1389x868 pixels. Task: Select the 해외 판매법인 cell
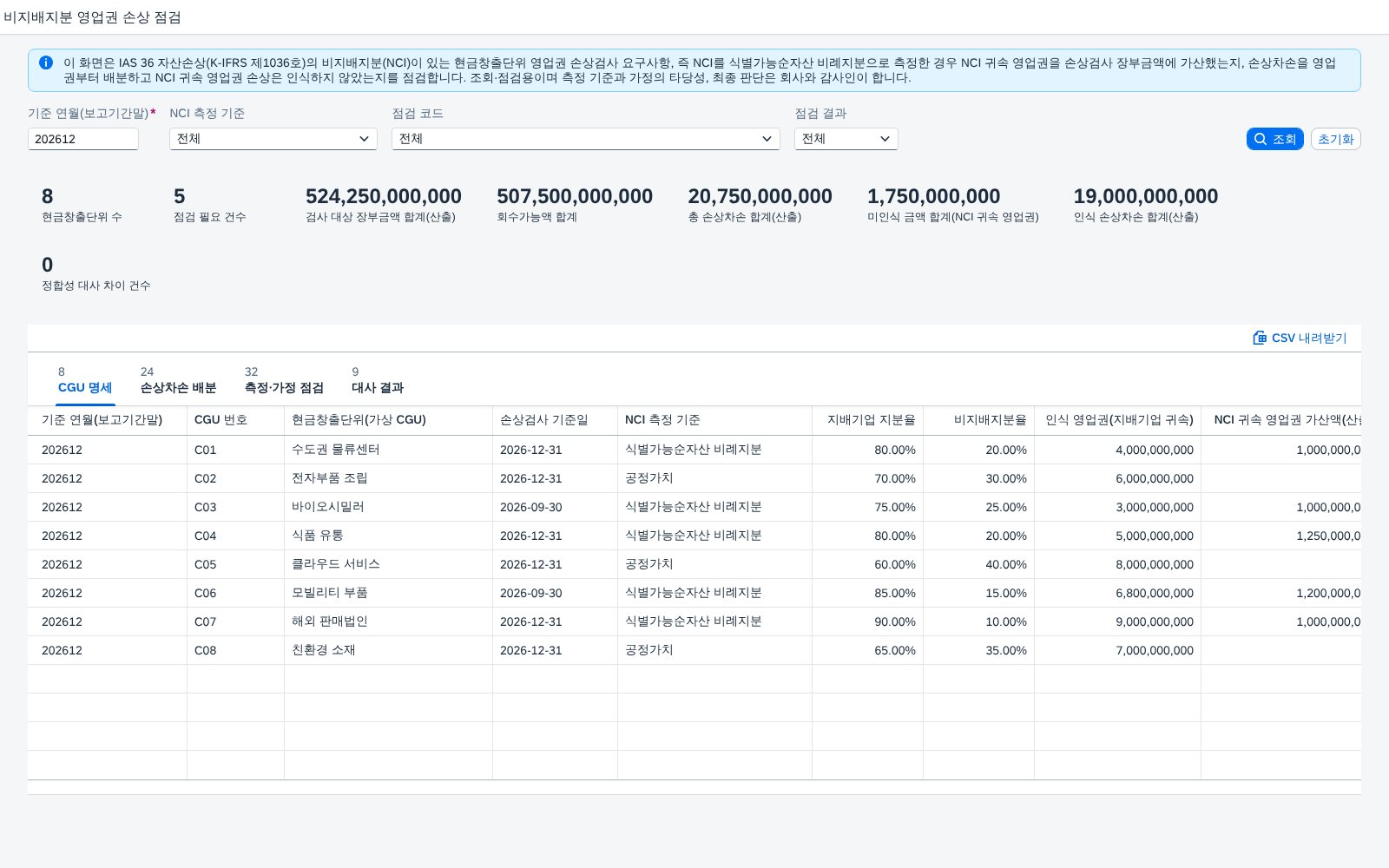388,621
